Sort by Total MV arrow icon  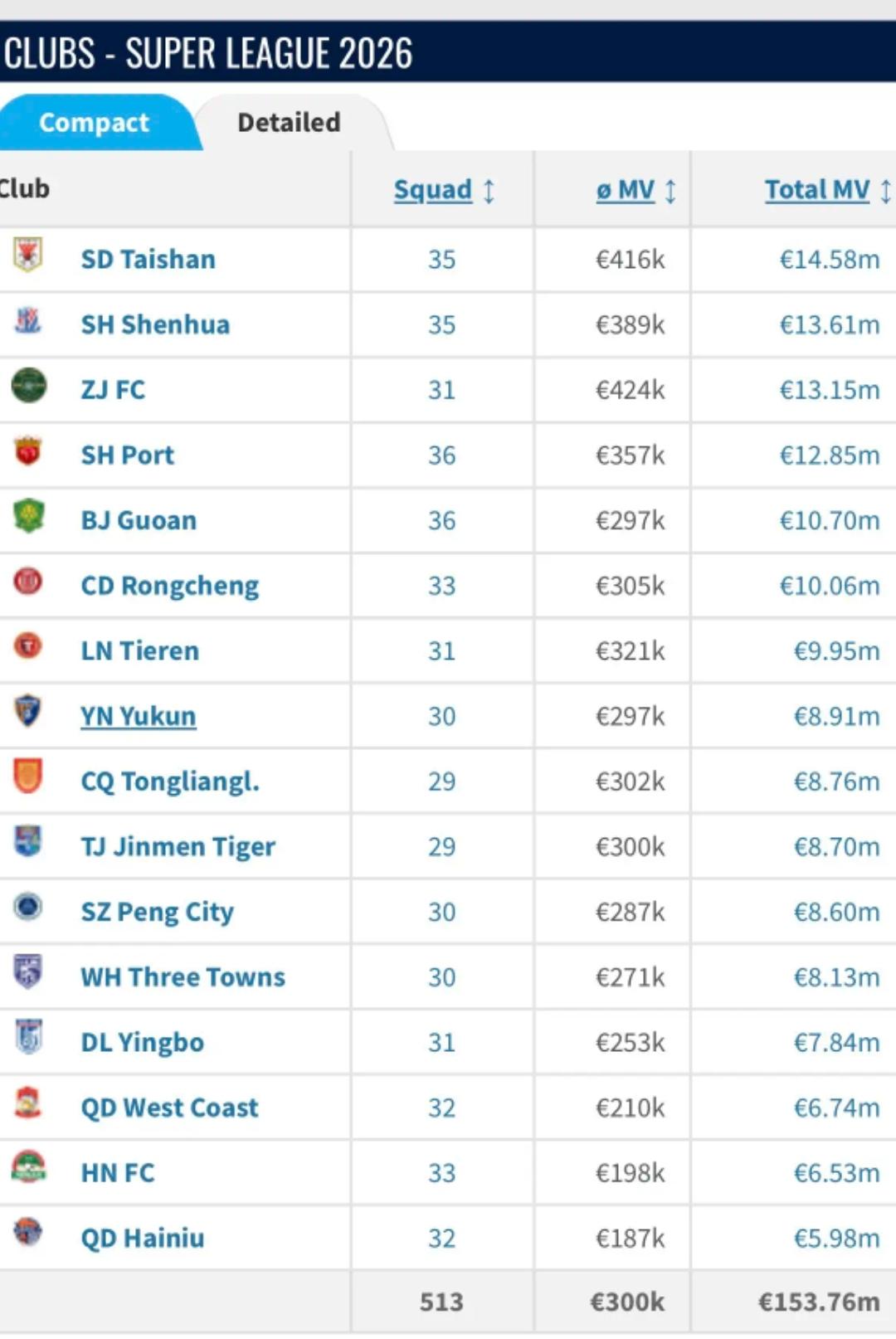tap(885, 190)
